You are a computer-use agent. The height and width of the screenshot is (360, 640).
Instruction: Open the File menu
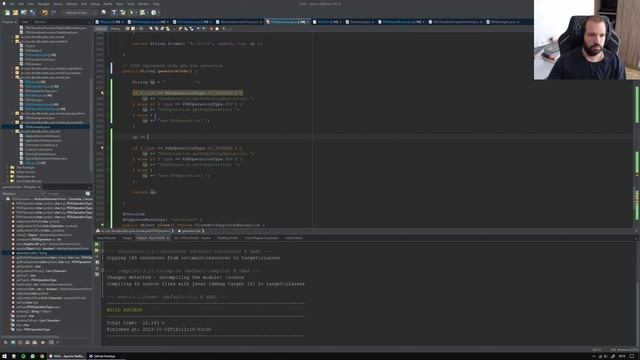click(12, 4)
